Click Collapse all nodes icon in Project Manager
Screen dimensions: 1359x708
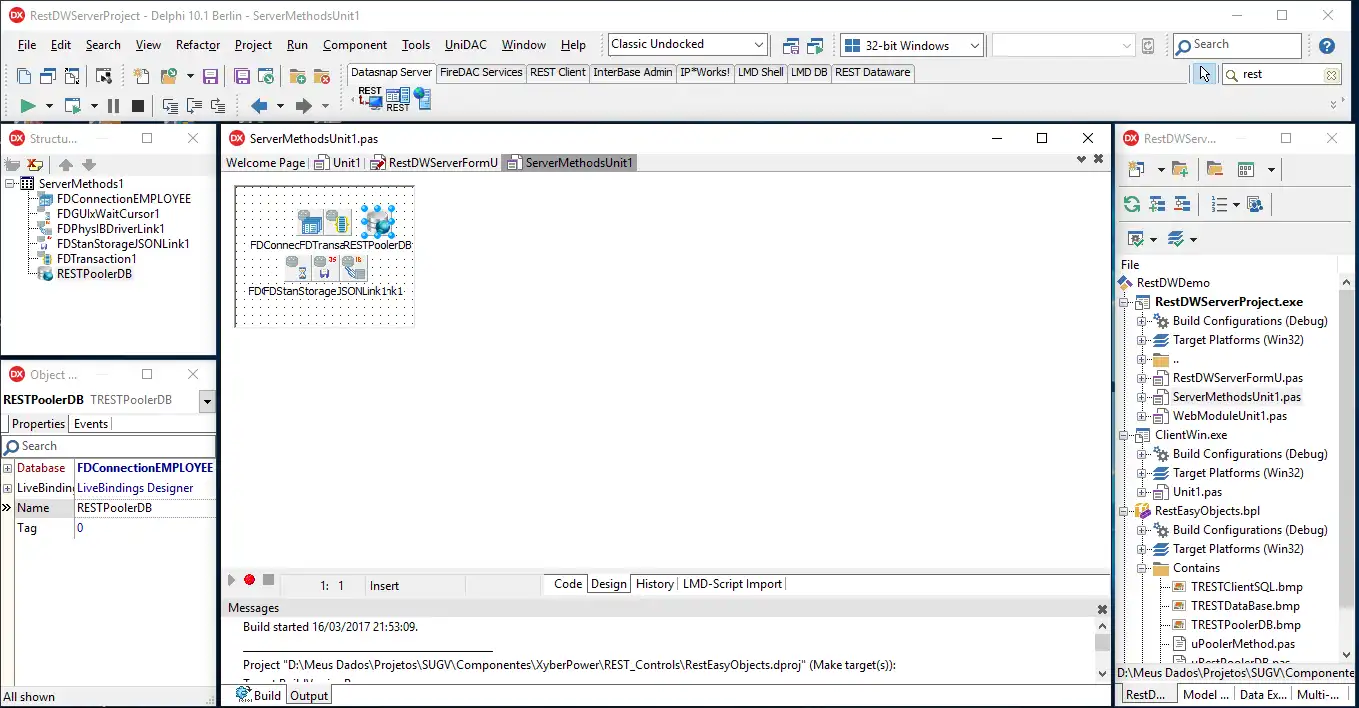pos(1182,204)
